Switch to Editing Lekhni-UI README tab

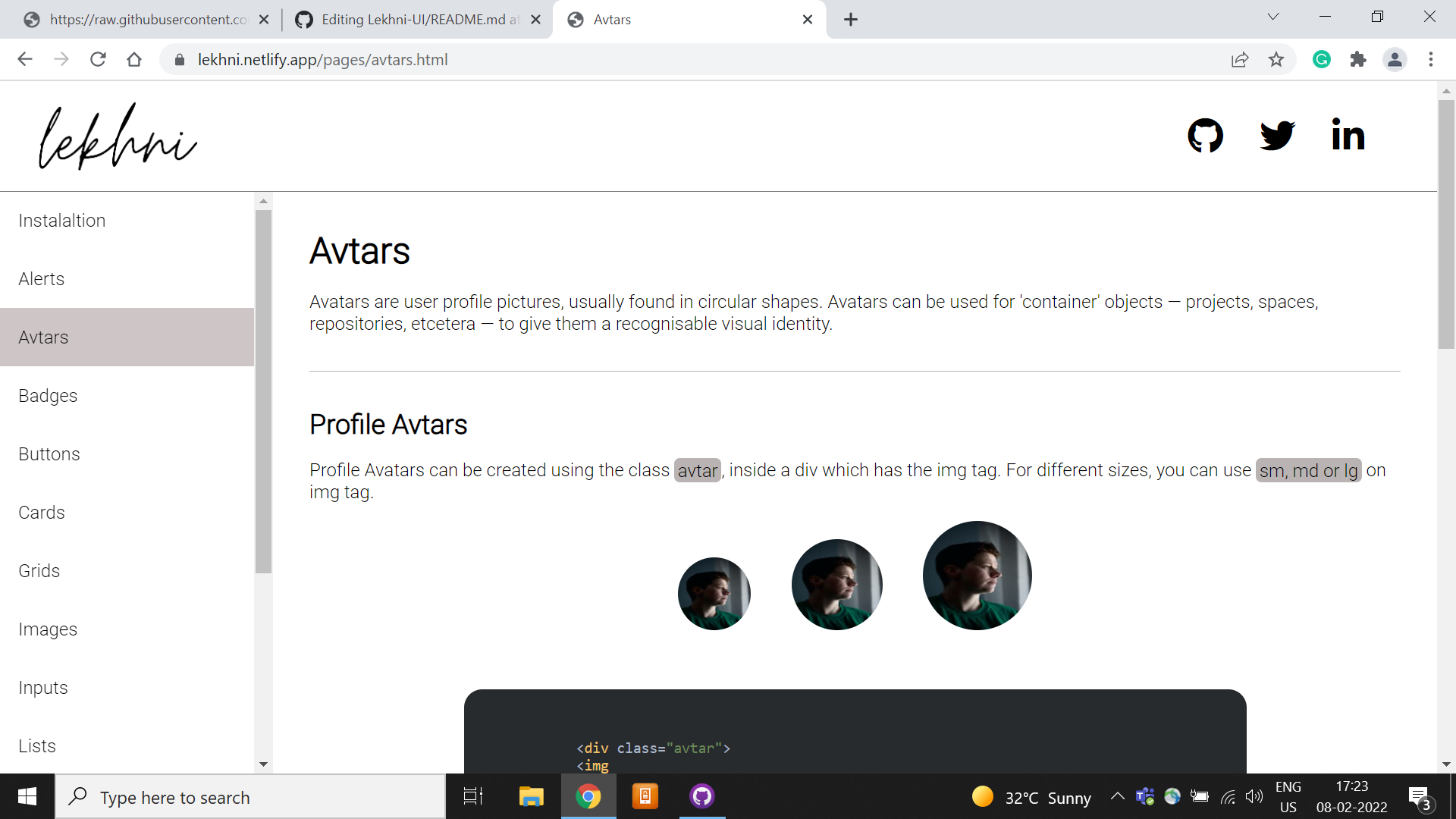pos(419,20)
